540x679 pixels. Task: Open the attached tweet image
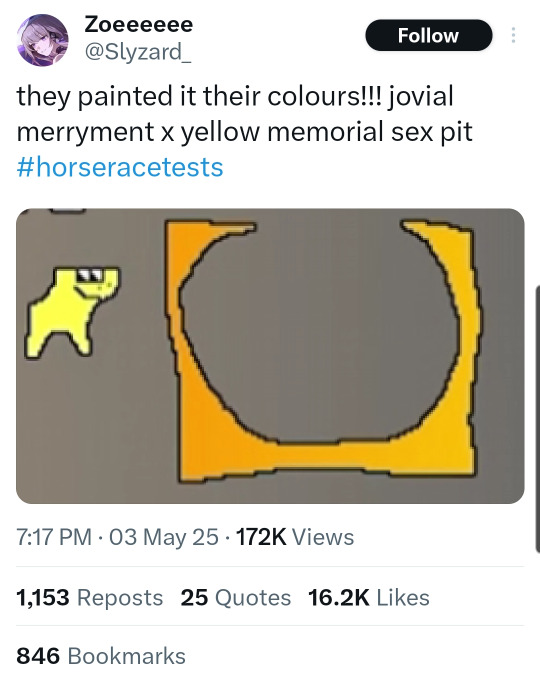(x=270, y=356)
